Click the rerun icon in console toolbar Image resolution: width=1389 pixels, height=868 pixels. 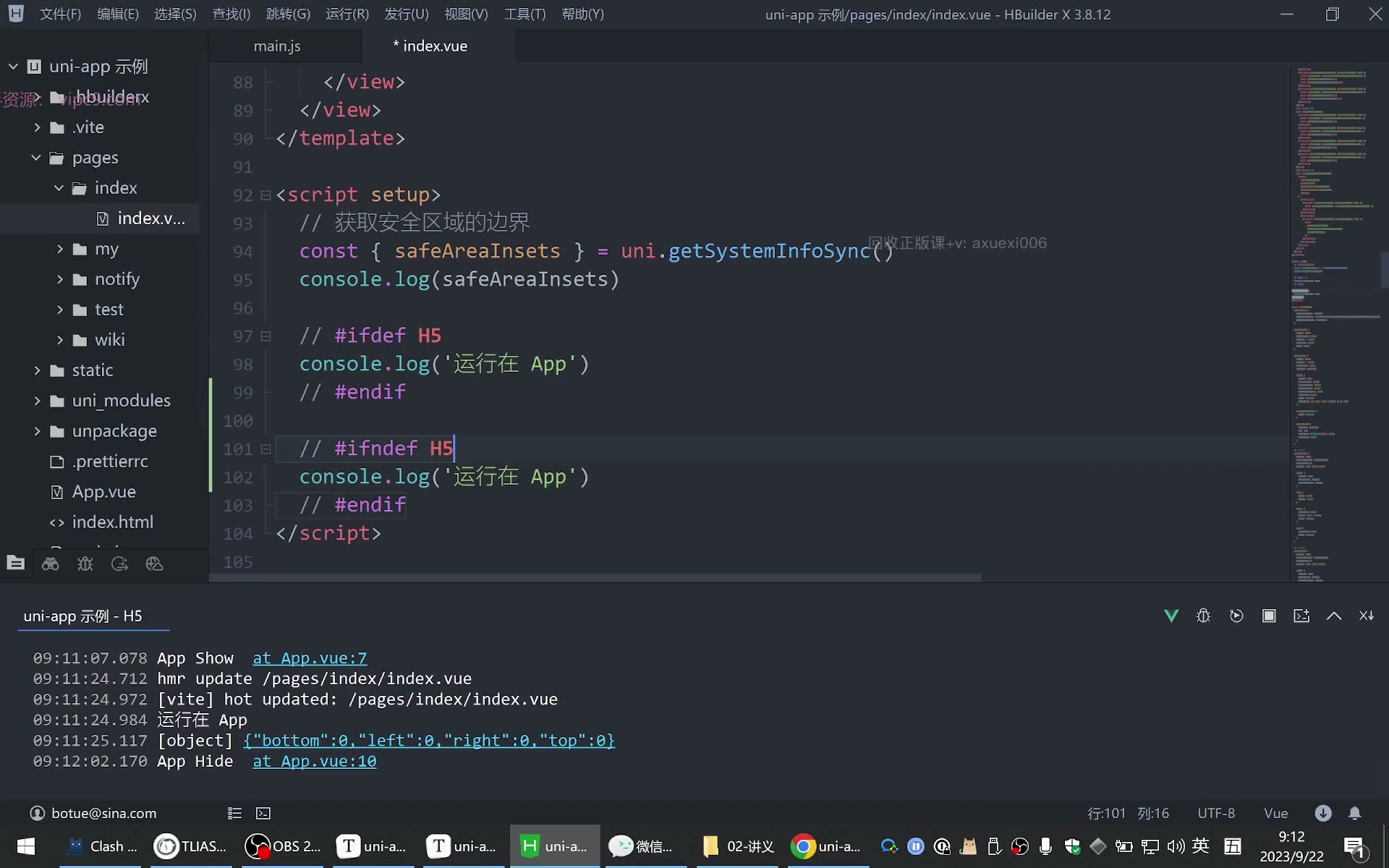pyautogui.click(x=1236, y=616)
